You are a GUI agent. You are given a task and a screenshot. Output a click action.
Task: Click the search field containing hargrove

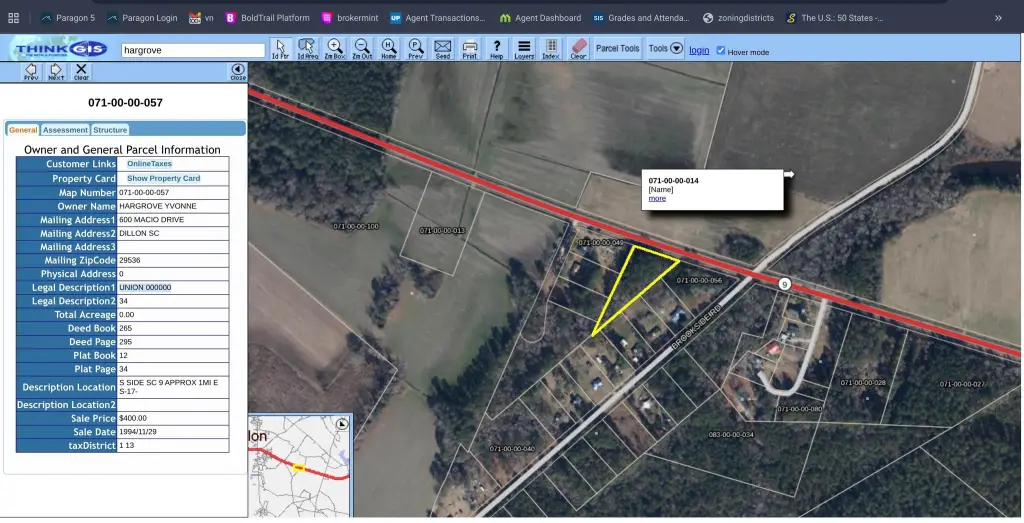(193, 50)
